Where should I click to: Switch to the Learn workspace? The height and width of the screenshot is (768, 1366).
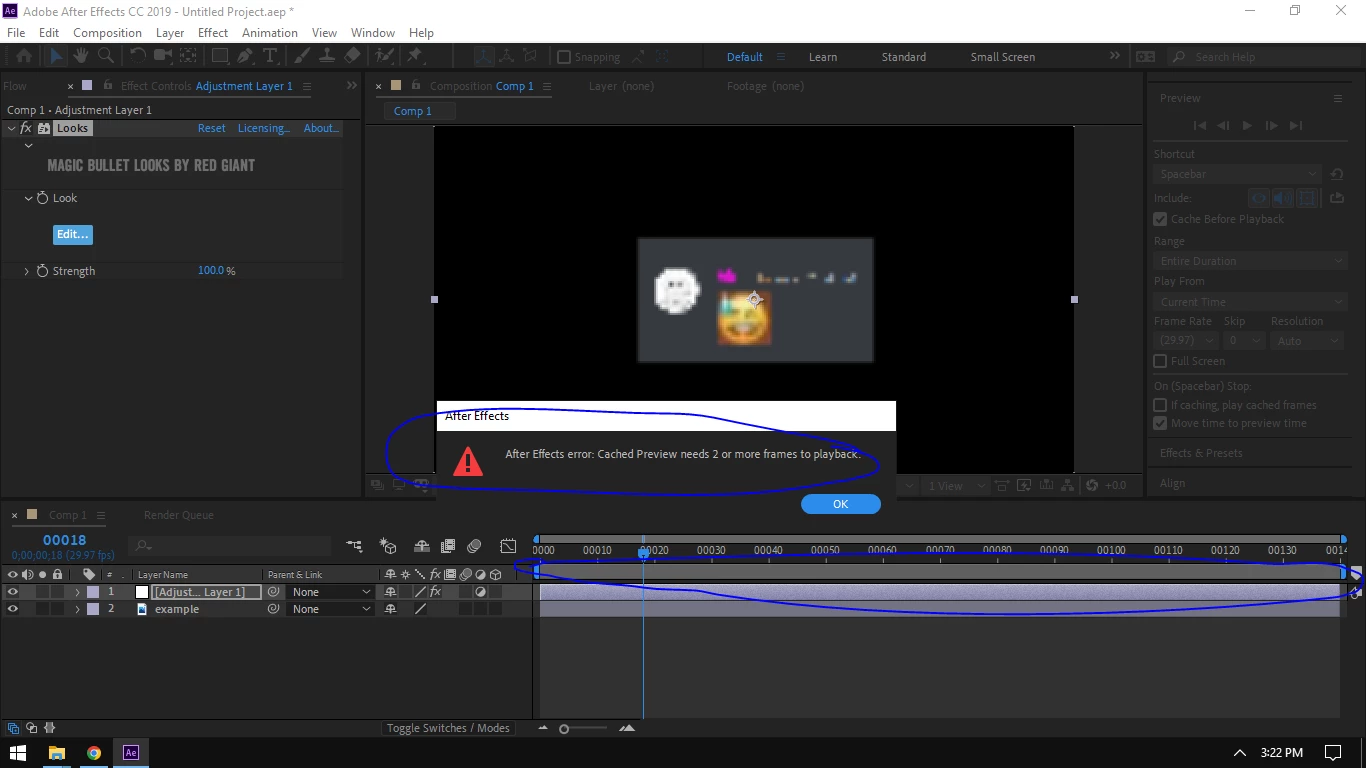click(823, 57)
